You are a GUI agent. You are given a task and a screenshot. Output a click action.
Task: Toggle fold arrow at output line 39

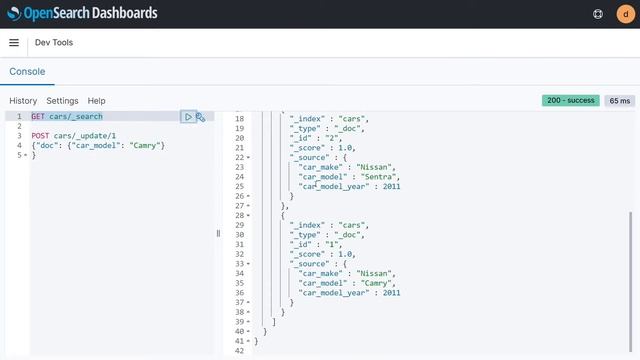click(248, 322)
